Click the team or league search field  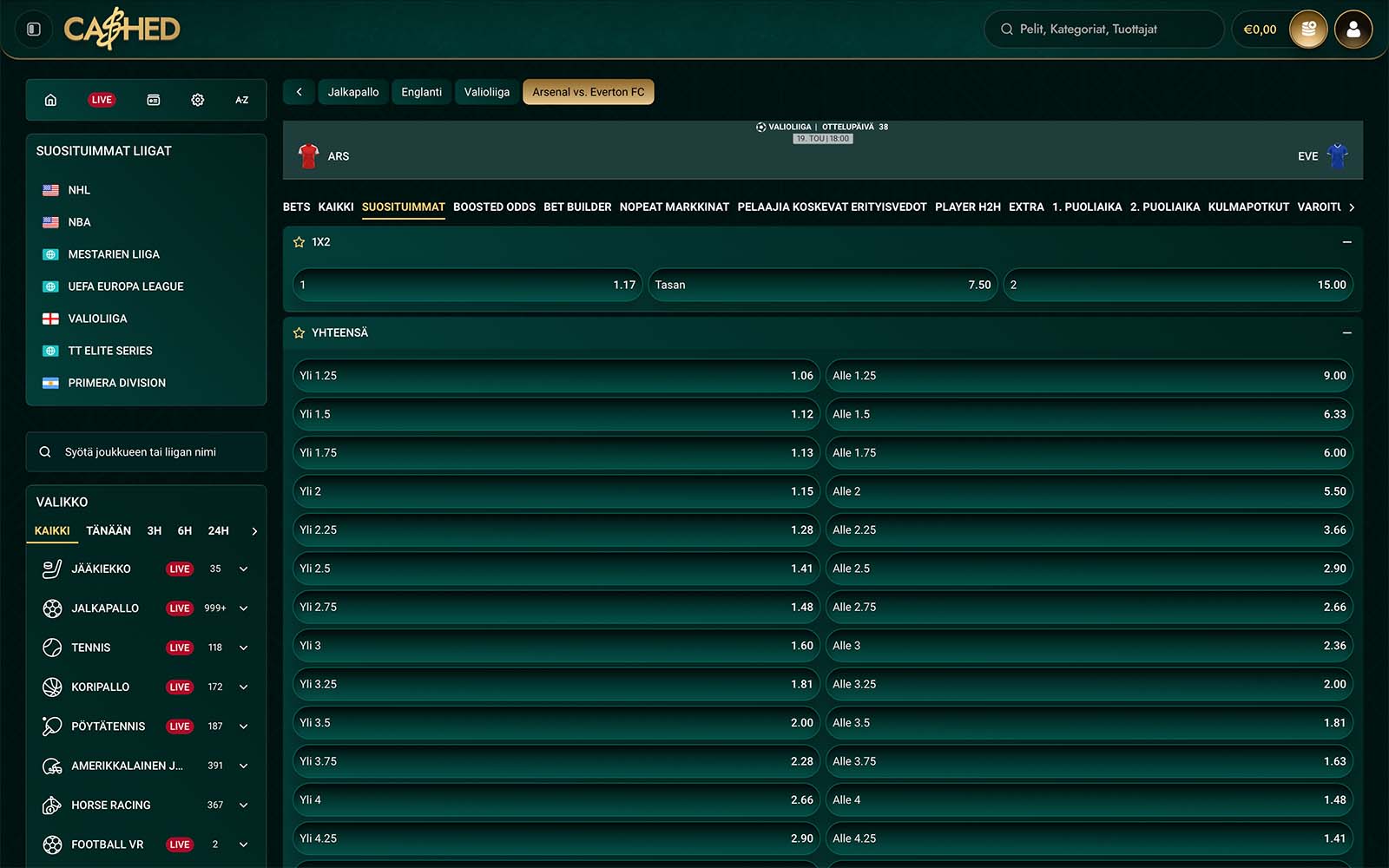click(146, 452)
